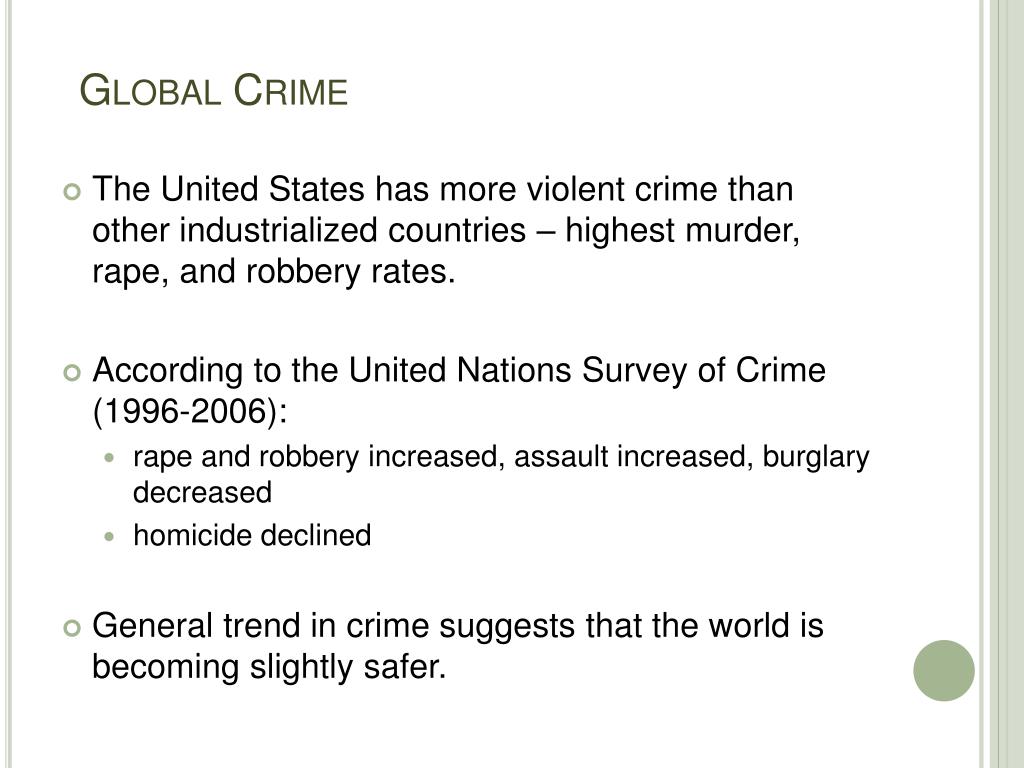This screenshot has height=768, width=1024.
Task: Click 'rape, and robbery rates.' line
Action: coord(274,272)
